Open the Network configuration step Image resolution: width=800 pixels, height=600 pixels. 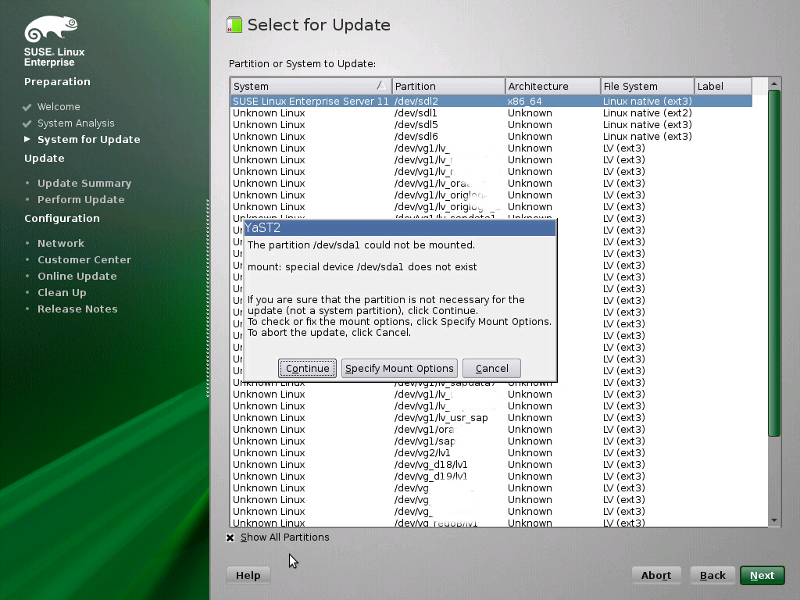[x=61, y=242]
